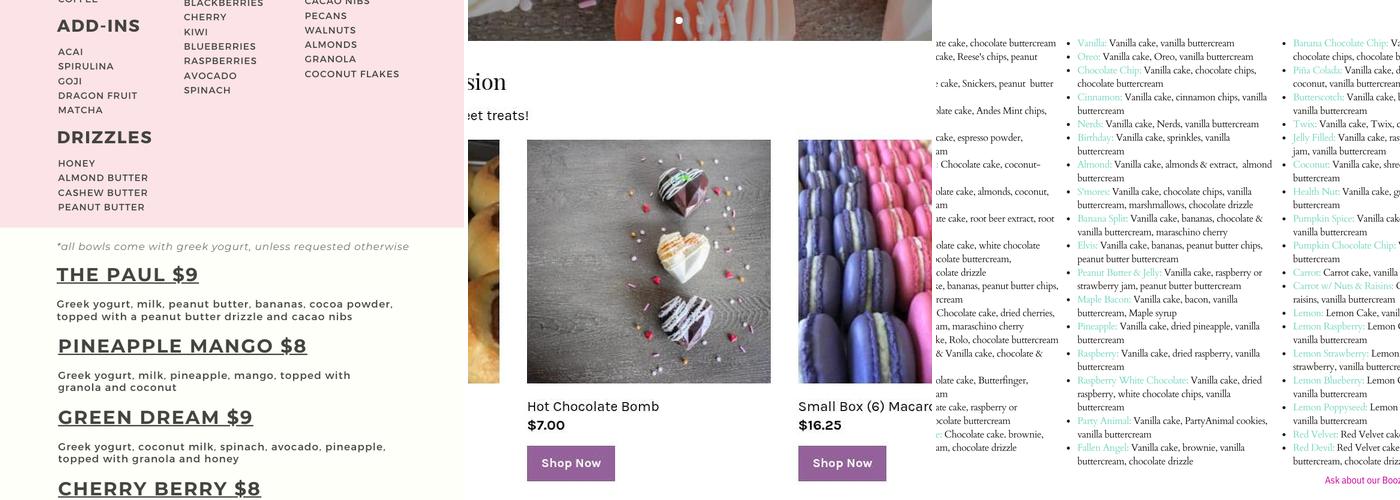Select the Vanilla cupcake flavor link
Screen dimensions: 1400x500
(1091, 44)
